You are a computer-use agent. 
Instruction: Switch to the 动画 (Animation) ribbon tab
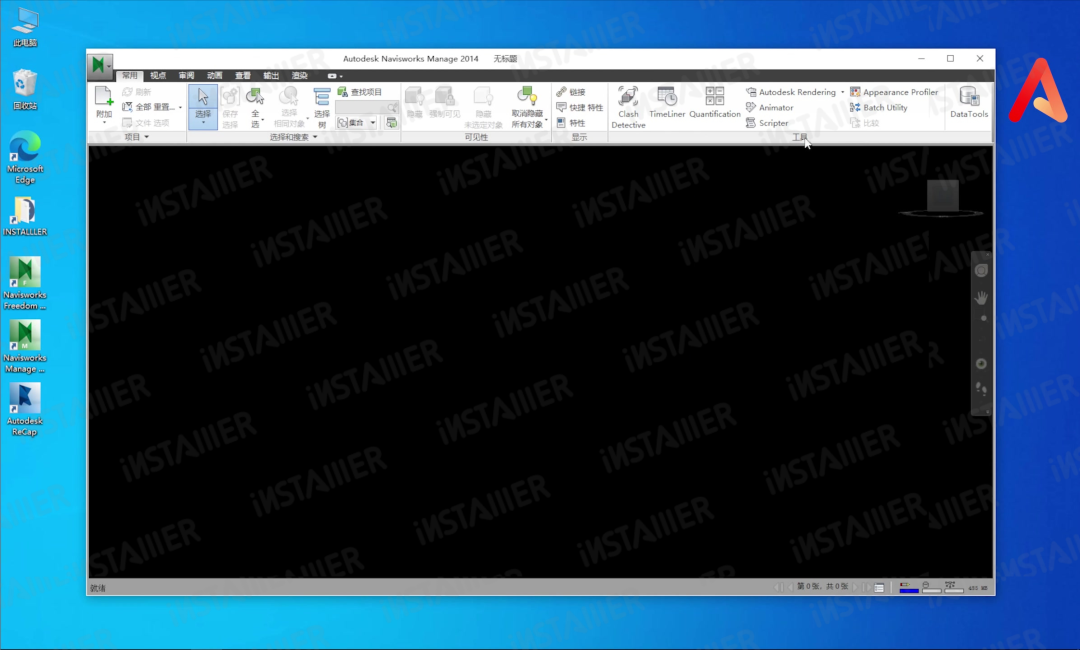click(x=214, y=75)
